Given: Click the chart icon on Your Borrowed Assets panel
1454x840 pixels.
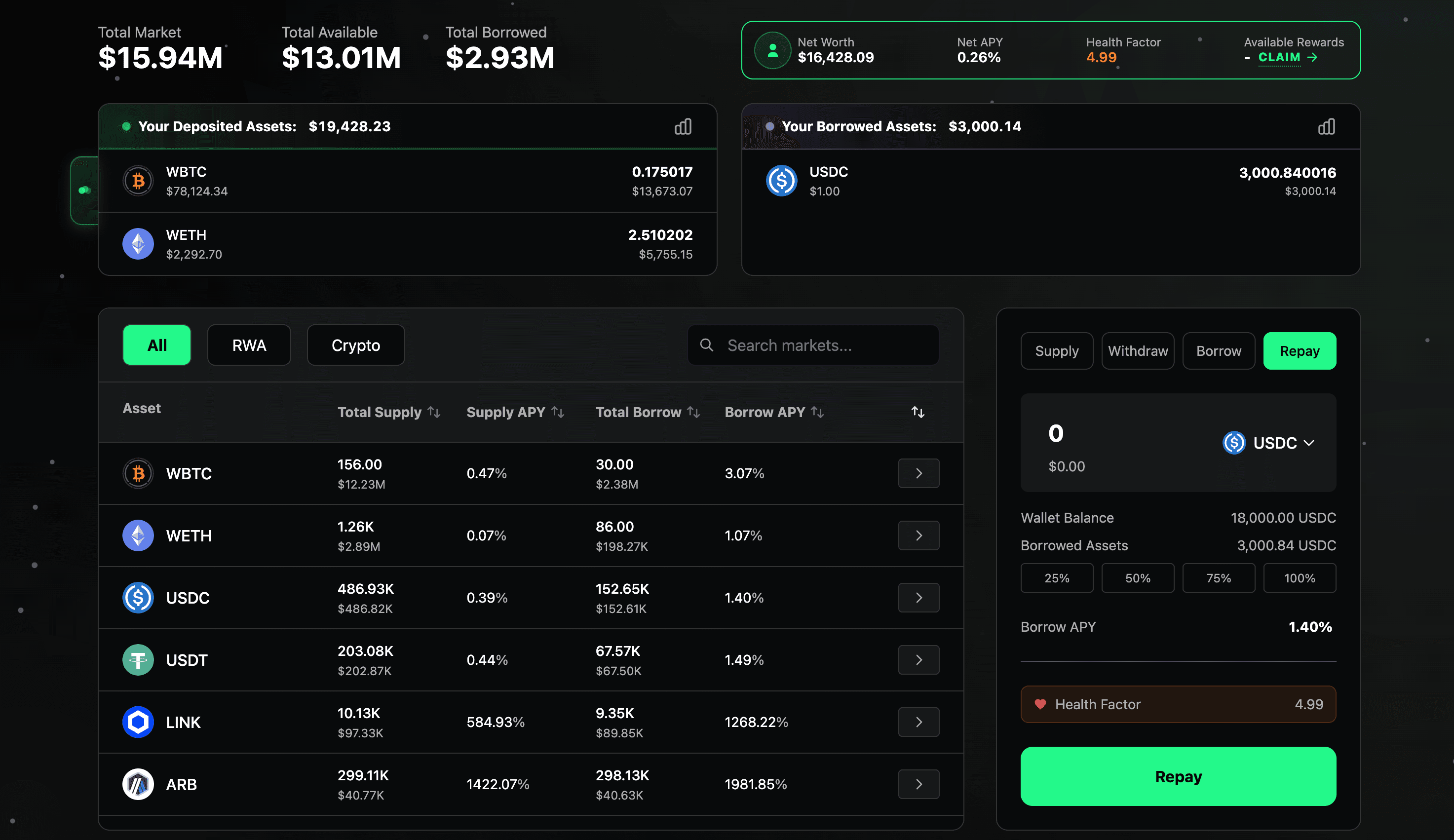Looking at the screenshot, I should coord(1326,126).
